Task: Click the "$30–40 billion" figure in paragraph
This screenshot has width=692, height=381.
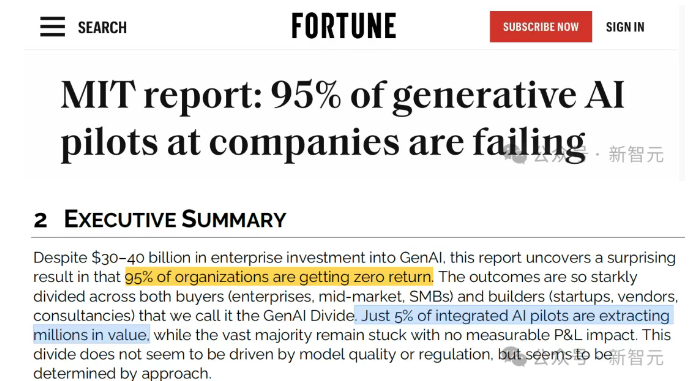Action: tap(135, 258)
